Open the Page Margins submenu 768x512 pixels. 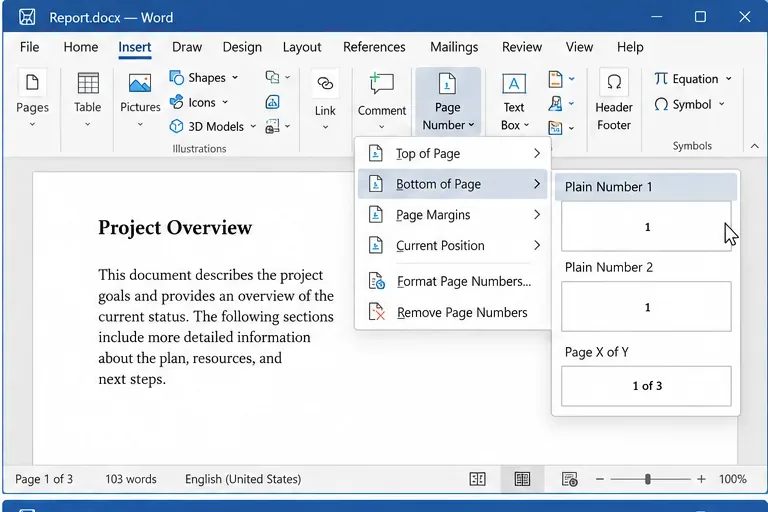[x=453, y=215]
